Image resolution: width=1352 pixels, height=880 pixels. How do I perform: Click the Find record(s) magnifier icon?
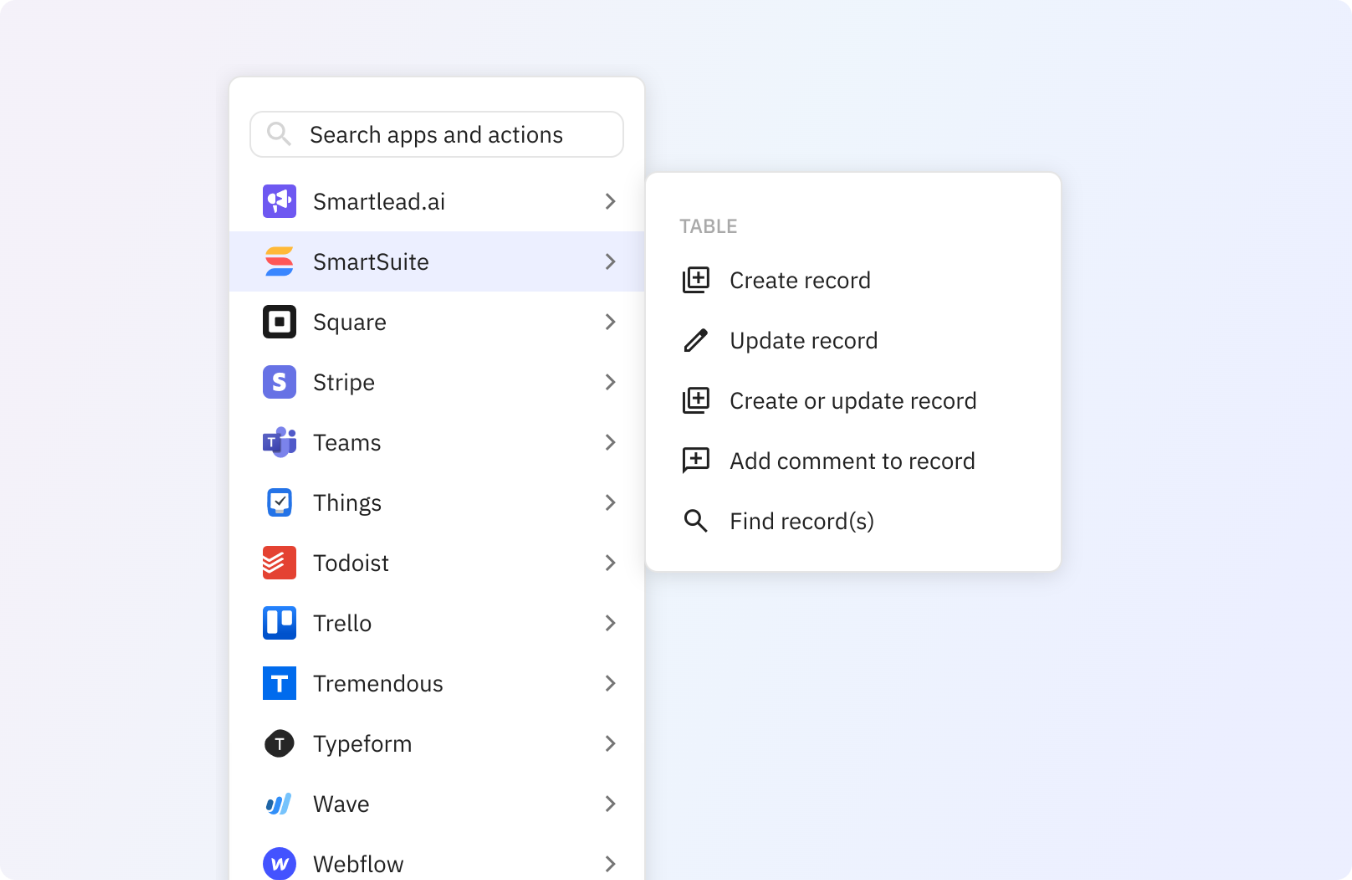pos(696,521)
